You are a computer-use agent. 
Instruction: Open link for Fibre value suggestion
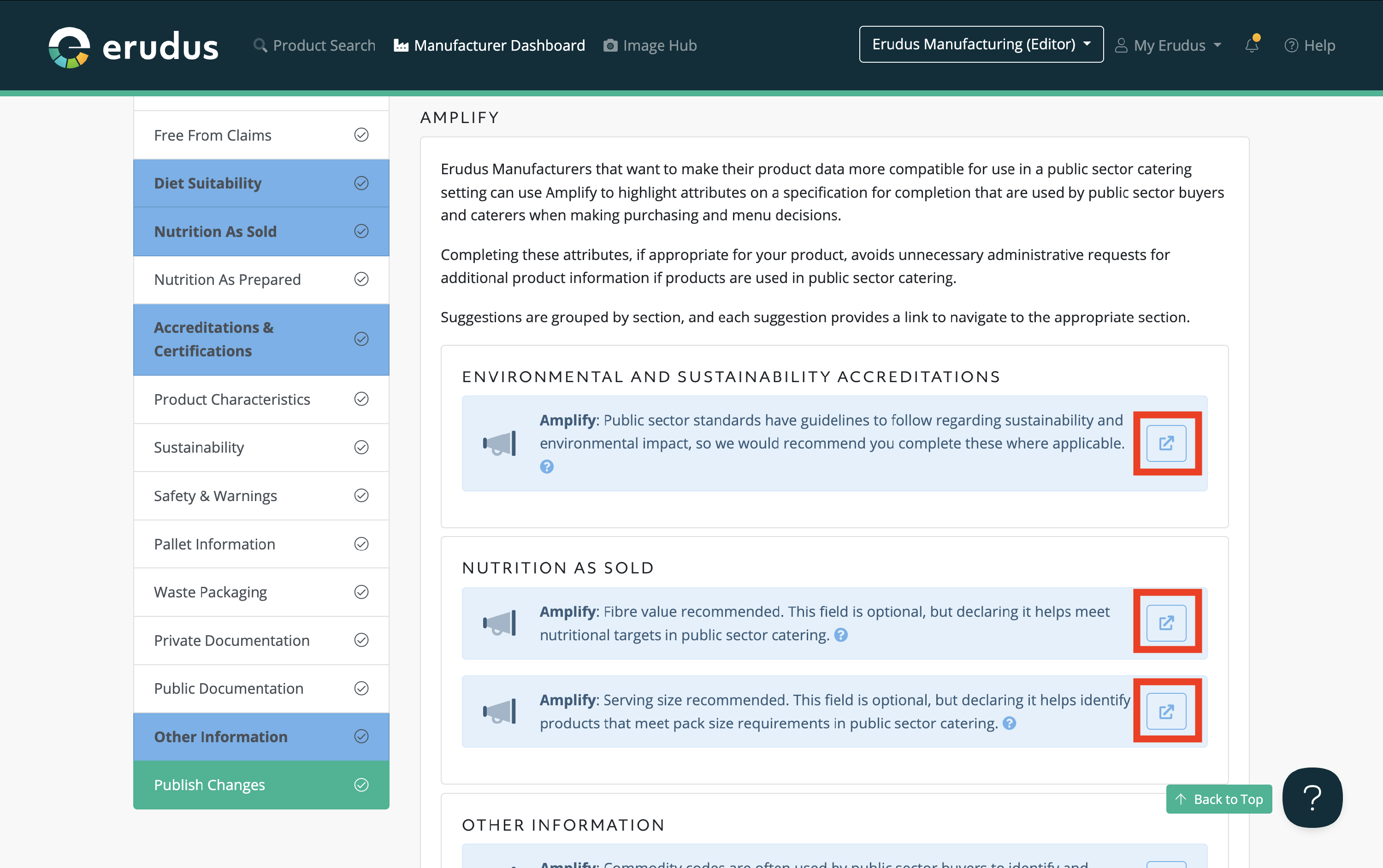[1166, 622]
